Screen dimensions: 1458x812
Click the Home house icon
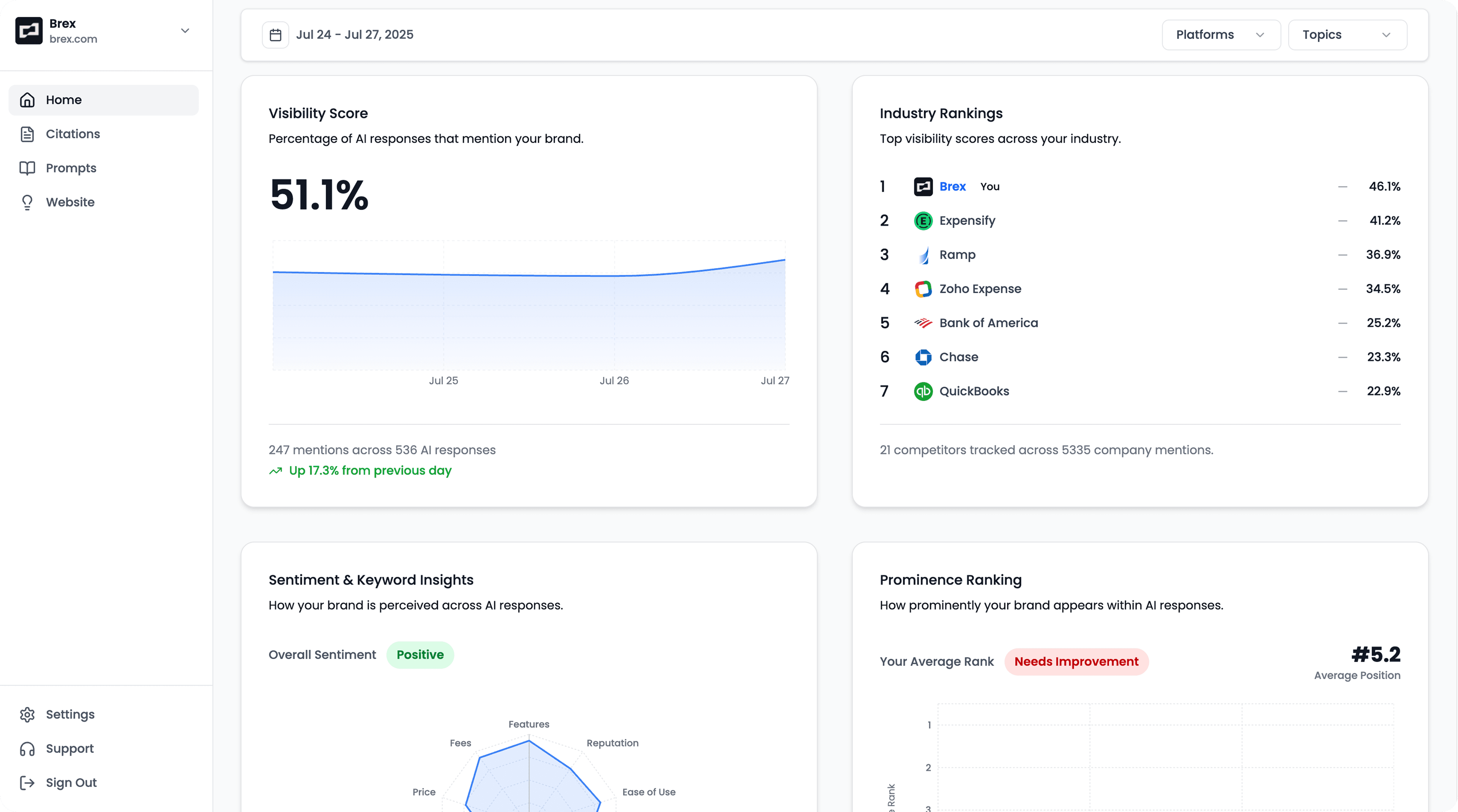click(x=27, y=100)
